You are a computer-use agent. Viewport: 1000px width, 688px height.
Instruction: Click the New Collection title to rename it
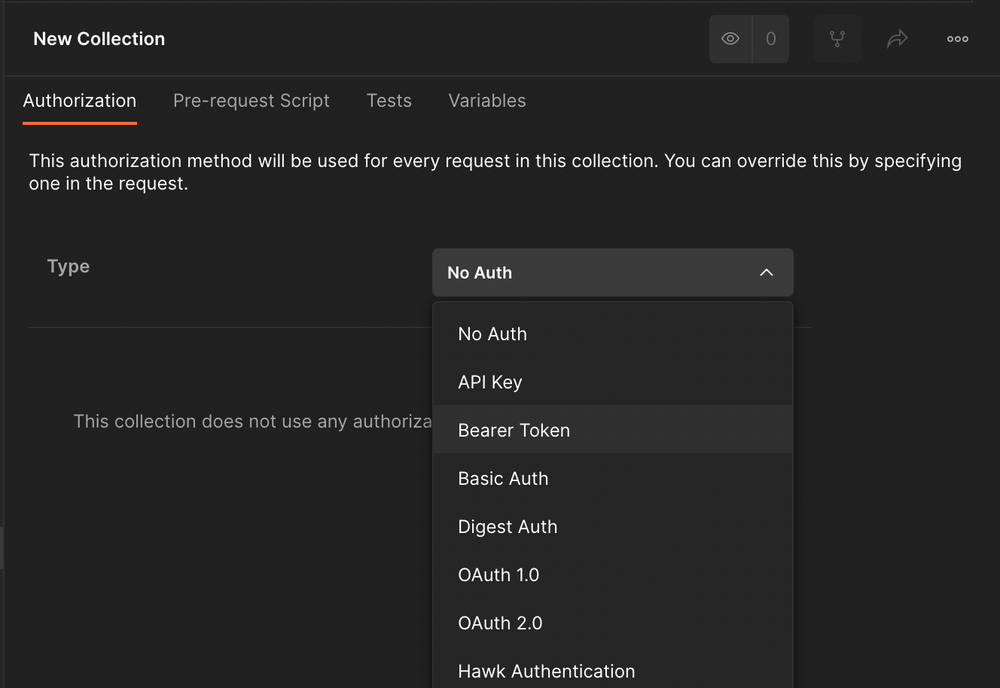tap(99, 38)
